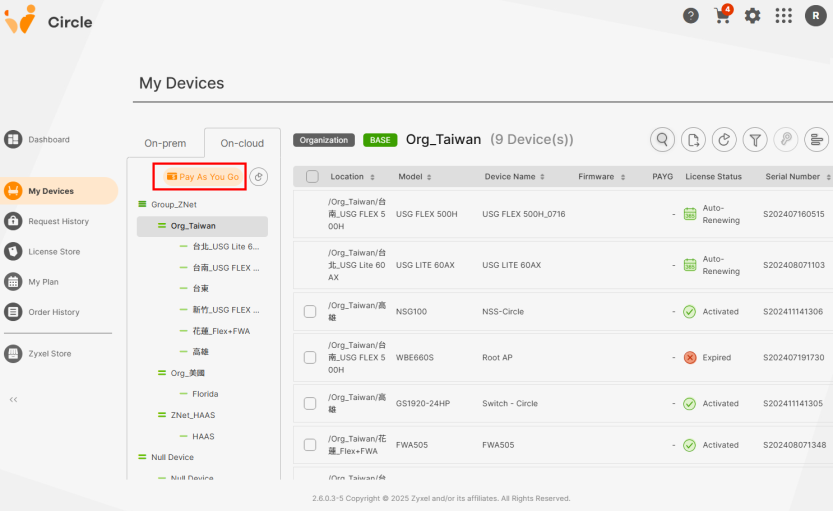Click the column layout toolbar icon
833x511 pixels.
click(x=817, y=140)
